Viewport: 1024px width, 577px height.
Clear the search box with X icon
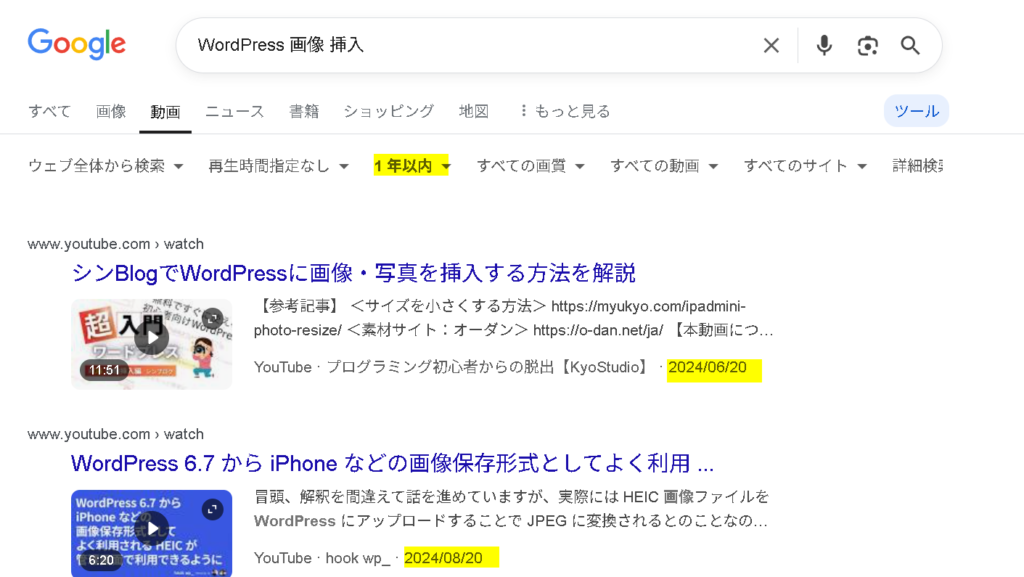pos(771,46)
